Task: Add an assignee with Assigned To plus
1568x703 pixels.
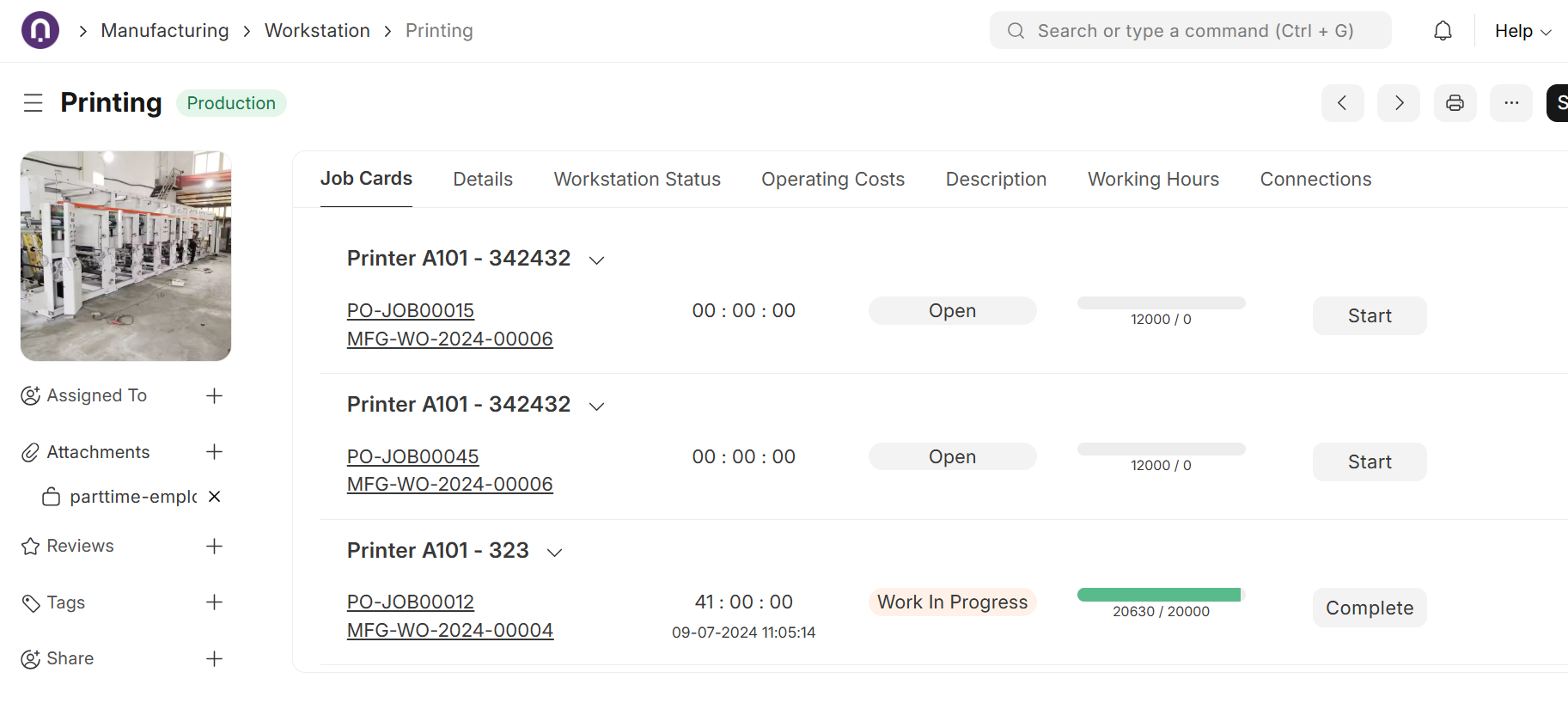Action: 215,395
